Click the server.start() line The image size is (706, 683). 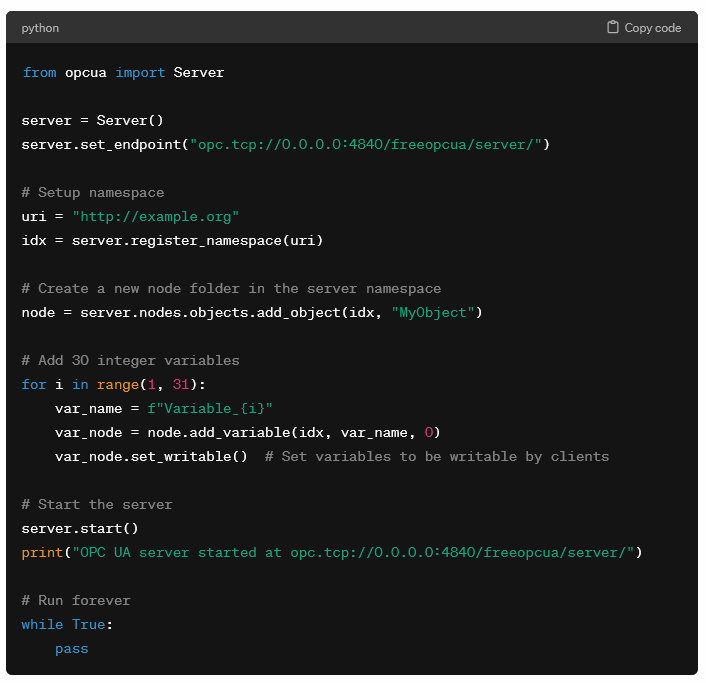pyautogui.click(x=80, y=529)
